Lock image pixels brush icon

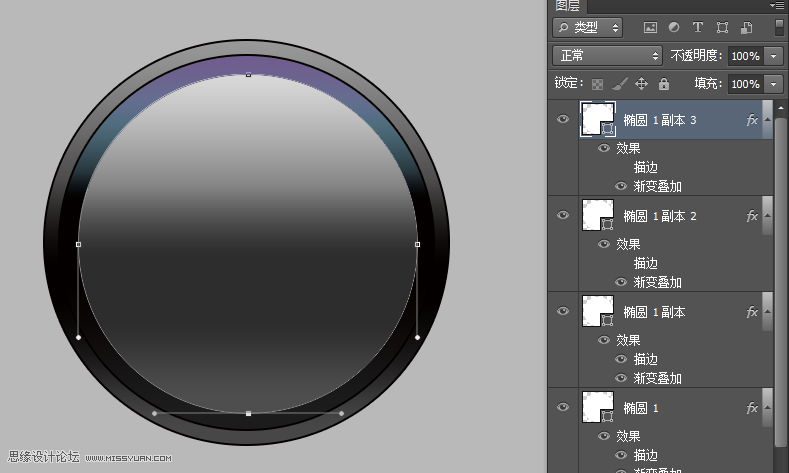tap(620, 84)
